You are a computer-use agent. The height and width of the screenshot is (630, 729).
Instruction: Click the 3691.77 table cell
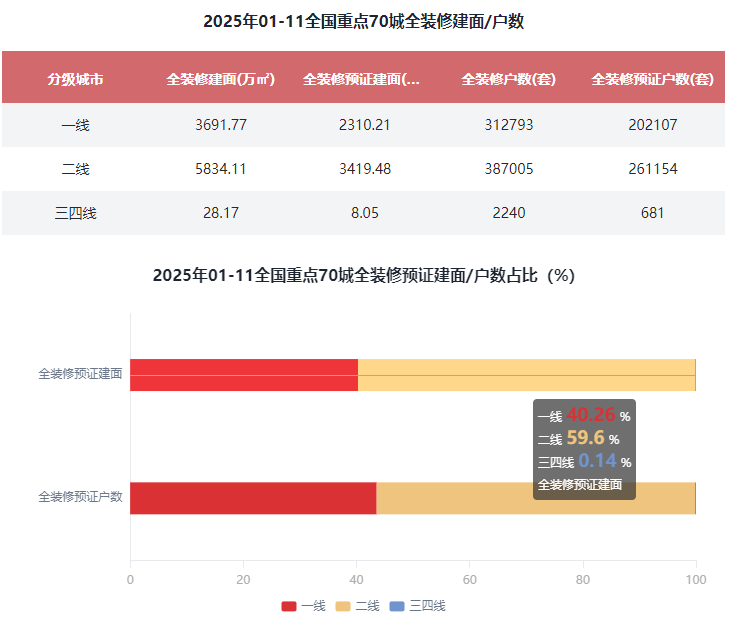221,125
